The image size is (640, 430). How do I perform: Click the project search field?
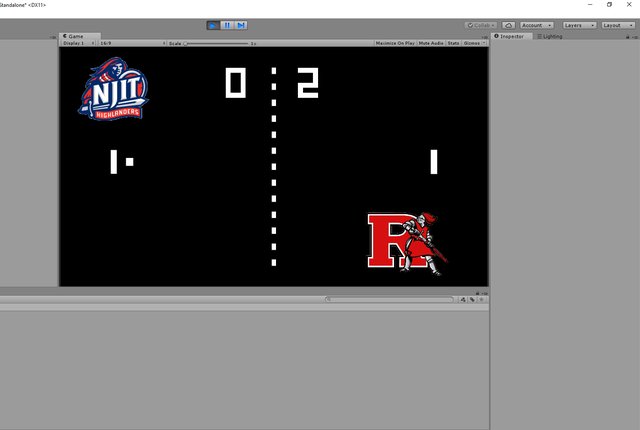(x=389, y=299)
